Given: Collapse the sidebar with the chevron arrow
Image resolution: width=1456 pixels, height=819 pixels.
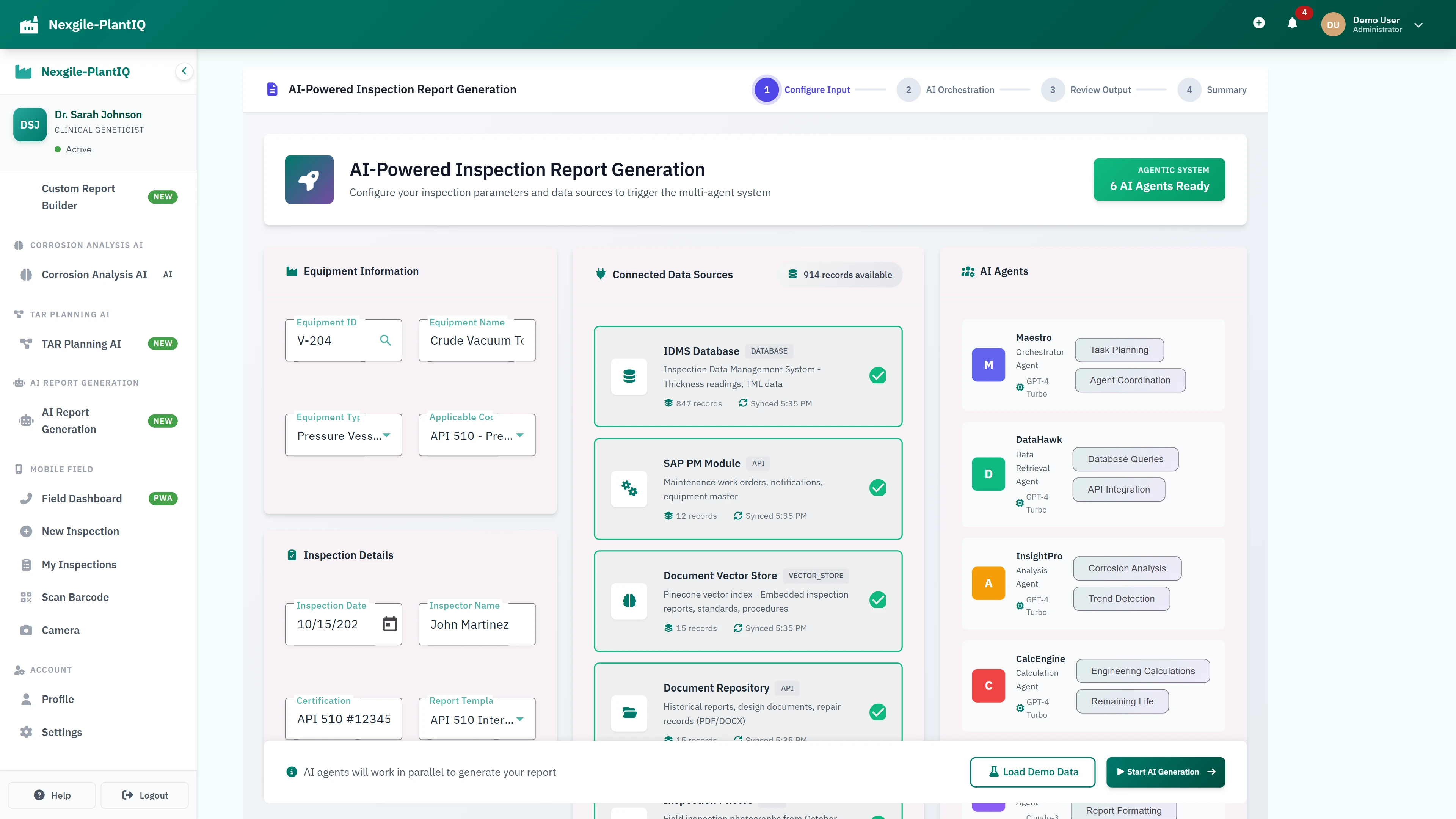Looking at the screenshot, I should pos(184,71).
